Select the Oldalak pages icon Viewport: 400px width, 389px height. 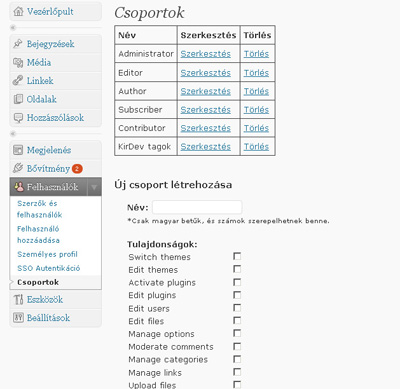18,99
